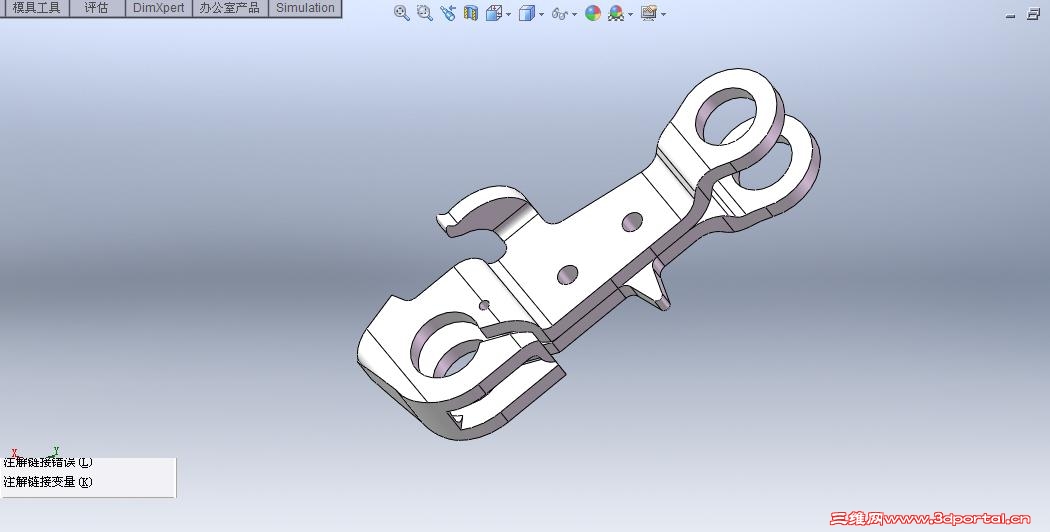The height and width of the screenshot is (532, 1050).
Task: Open the View Settings dropdown arrow
Action: [x=663, y=14]
